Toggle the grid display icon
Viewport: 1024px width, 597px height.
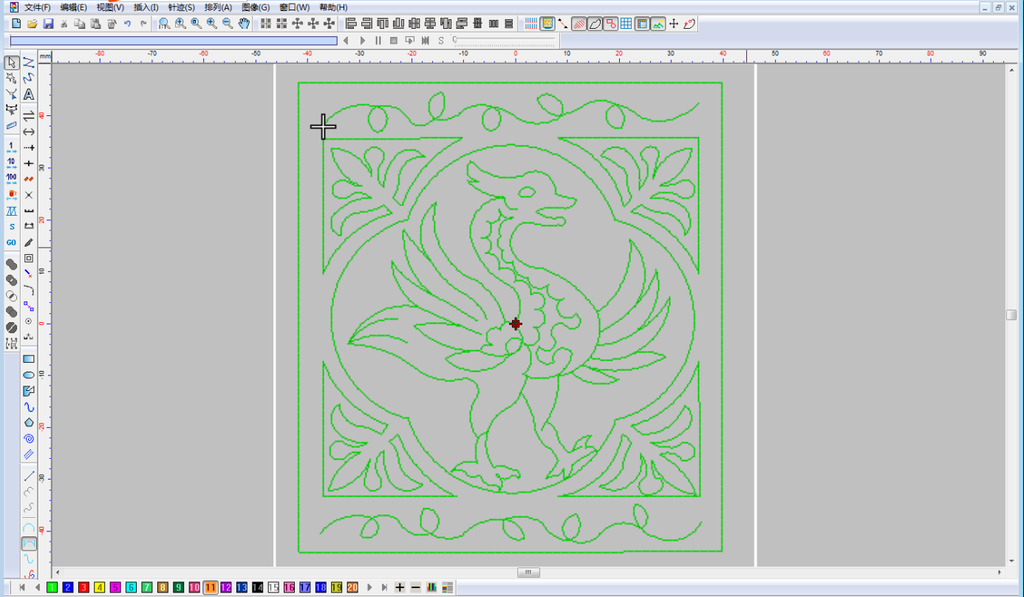point(624,22)
